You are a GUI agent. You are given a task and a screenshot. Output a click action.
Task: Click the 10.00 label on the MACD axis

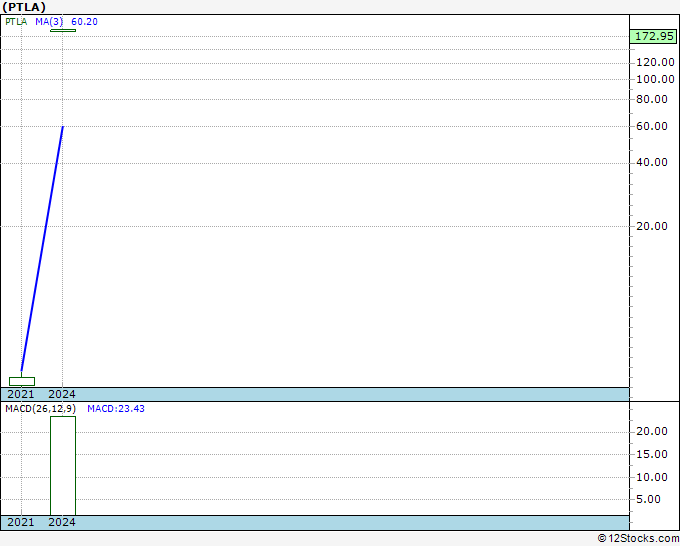pyautogui.click(x=652, y=477)
